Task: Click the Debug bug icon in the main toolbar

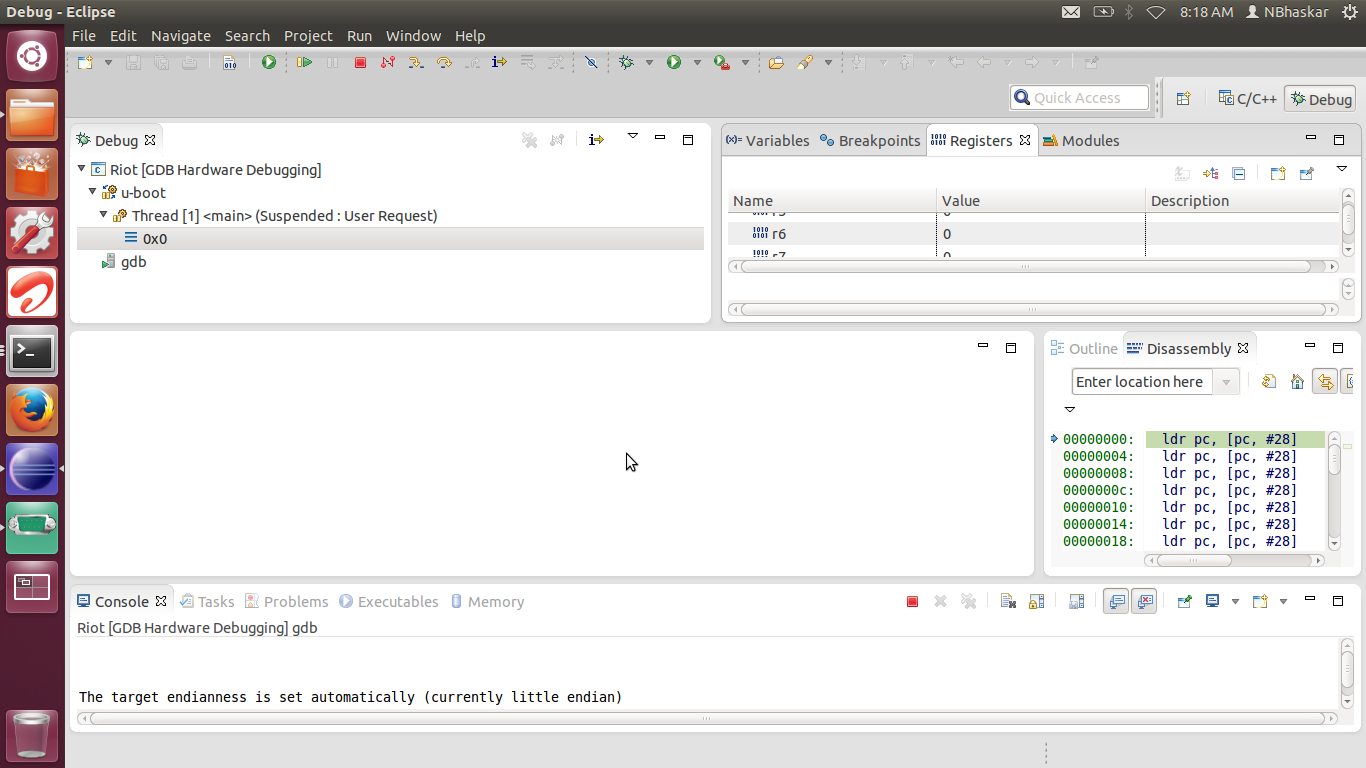Action: point(626,62)
